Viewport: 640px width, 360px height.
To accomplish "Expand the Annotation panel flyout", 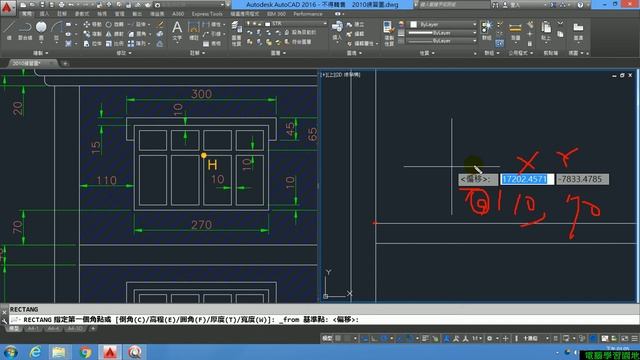I will (x=198, y=53).
